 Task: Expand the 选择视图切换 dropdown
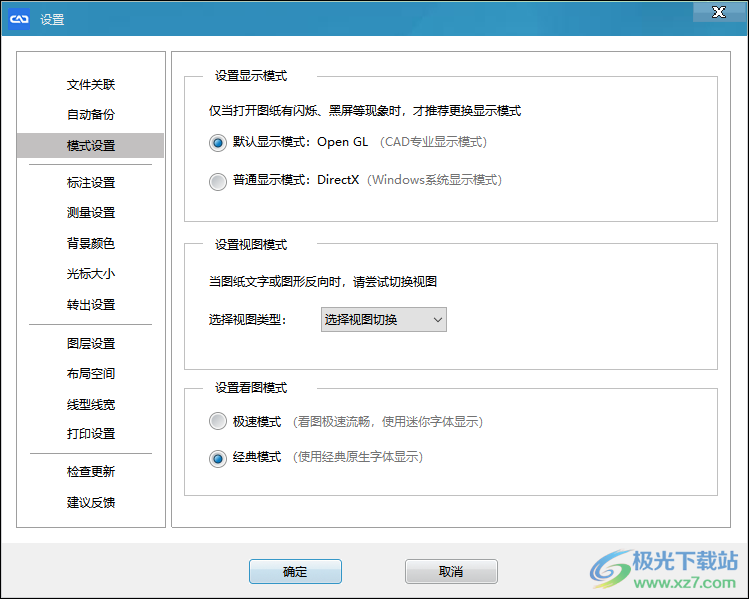click(x=384, y=320)
